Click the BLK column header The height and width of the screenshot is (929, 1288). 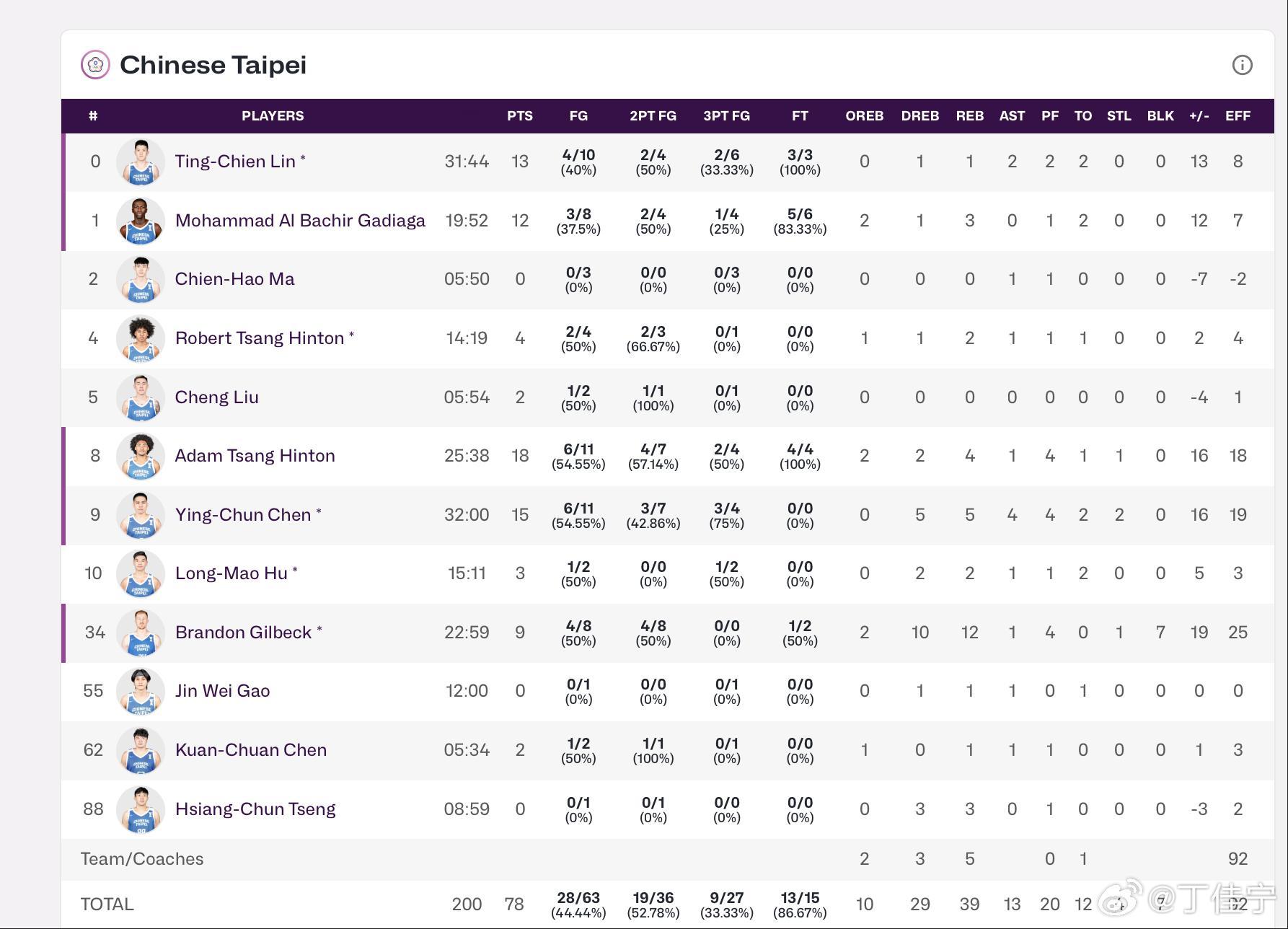pos(1160,116)
